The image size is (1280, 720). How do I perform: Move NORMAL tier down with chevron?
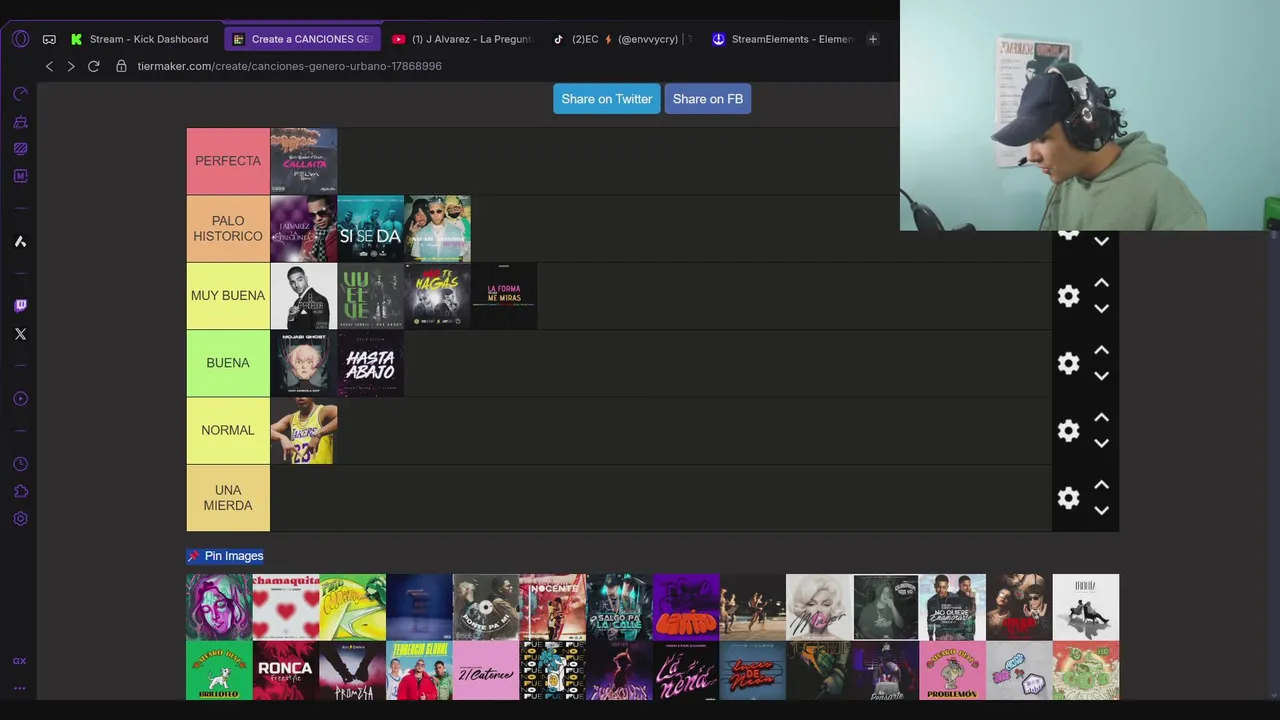1101,443
